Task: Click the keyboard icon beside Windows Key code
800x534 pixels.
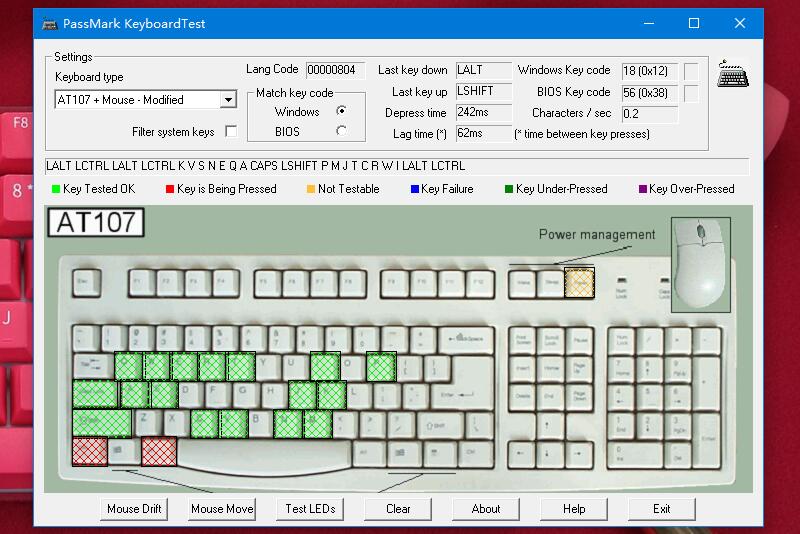Action: tap(733, 74)
